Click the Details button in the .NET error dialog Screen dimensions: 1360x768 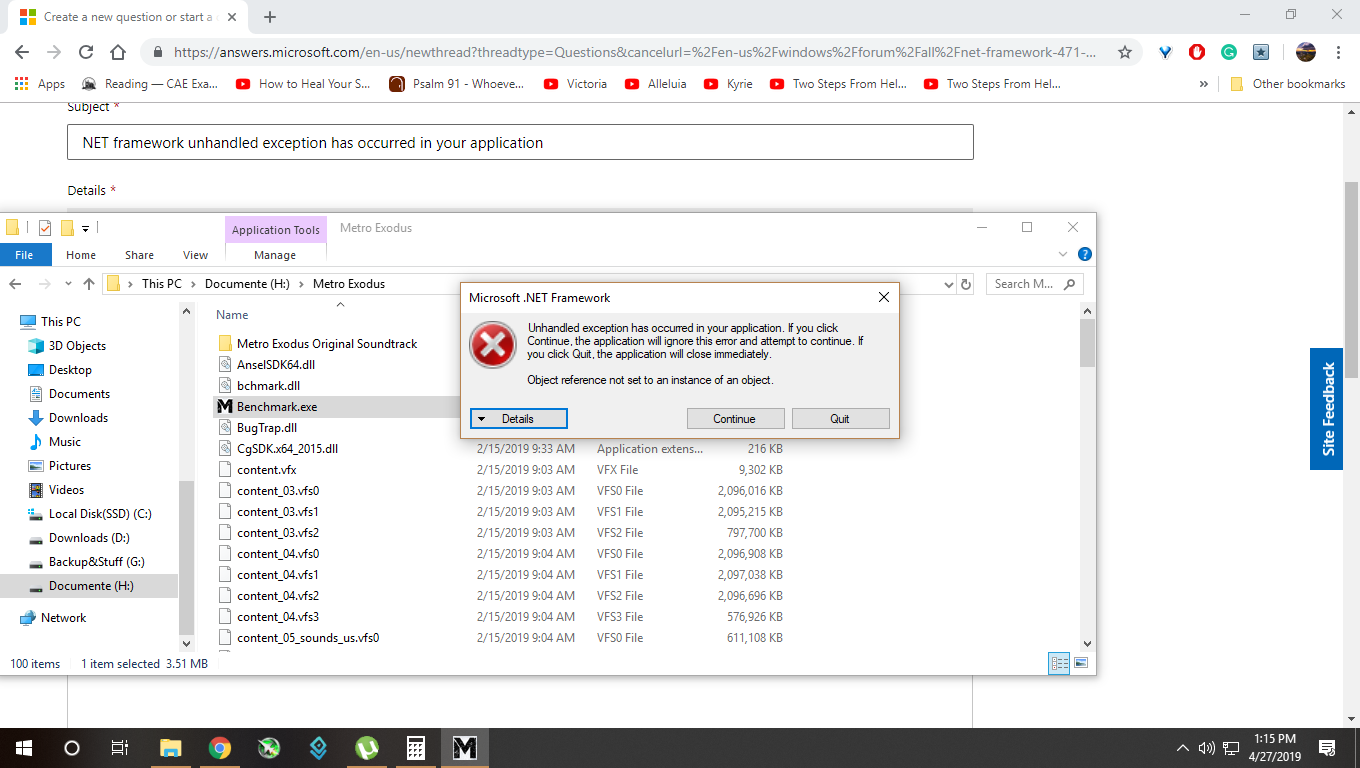coord(519,419)
